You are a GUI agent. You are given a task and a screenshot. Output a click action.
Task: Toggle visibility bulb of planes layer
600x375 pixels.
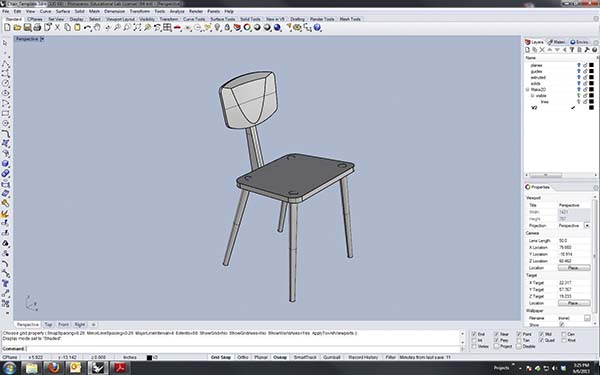pos(579,65)
